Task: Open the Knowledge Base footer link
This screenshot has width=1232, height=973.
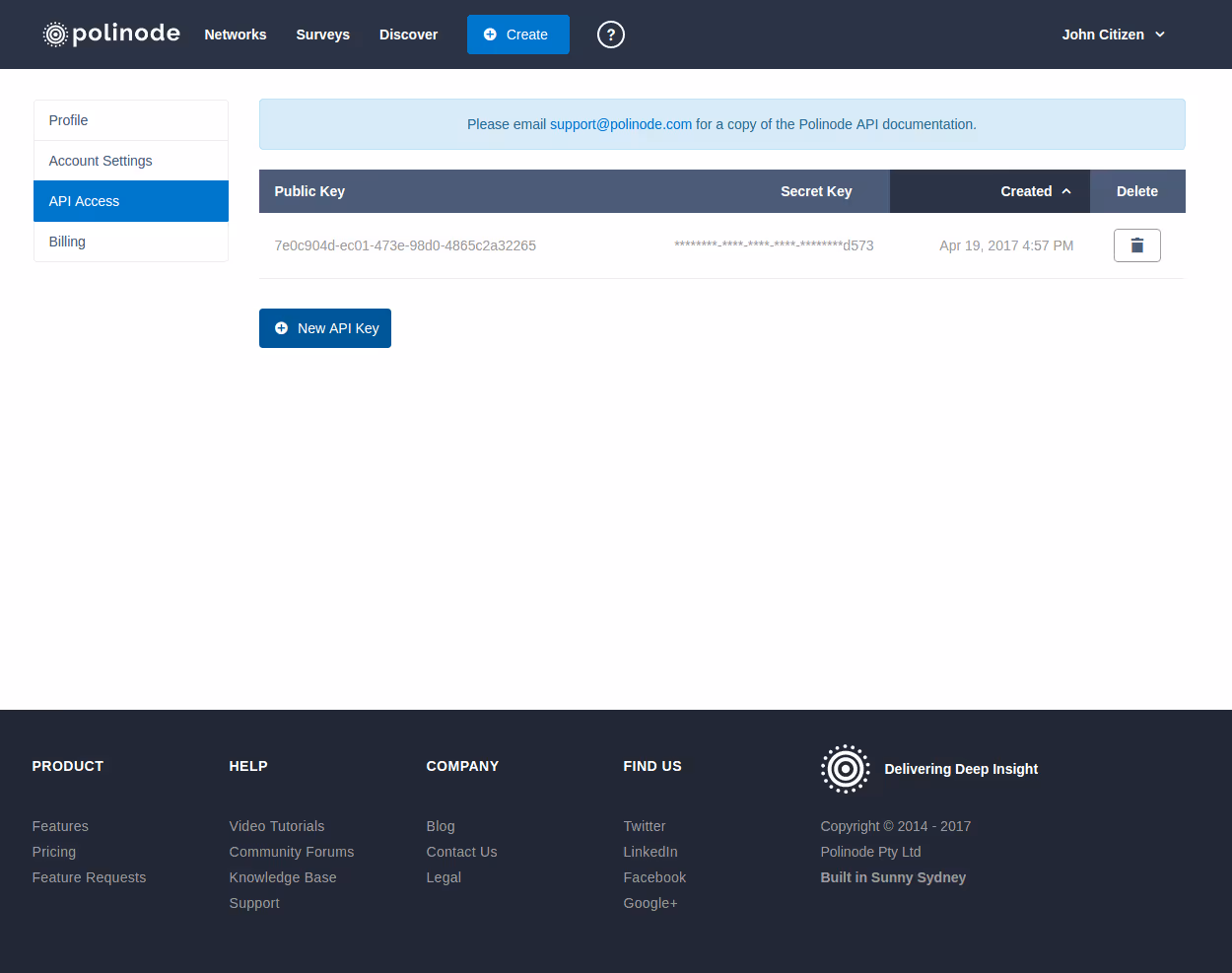Action: (283, 877)
